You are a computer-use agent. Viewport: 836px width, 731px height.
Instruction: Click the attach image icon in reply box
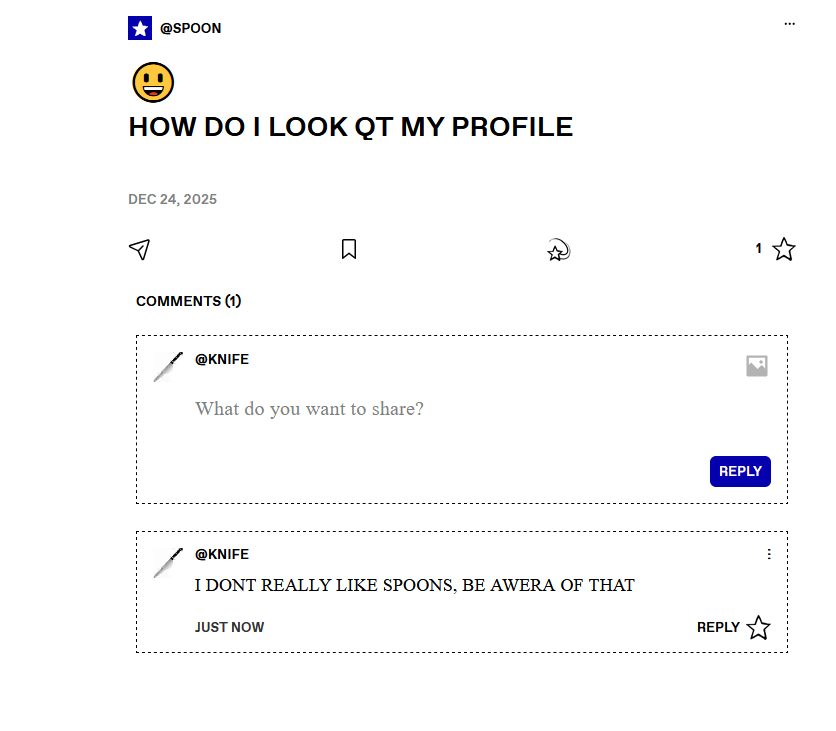(757, 366)
